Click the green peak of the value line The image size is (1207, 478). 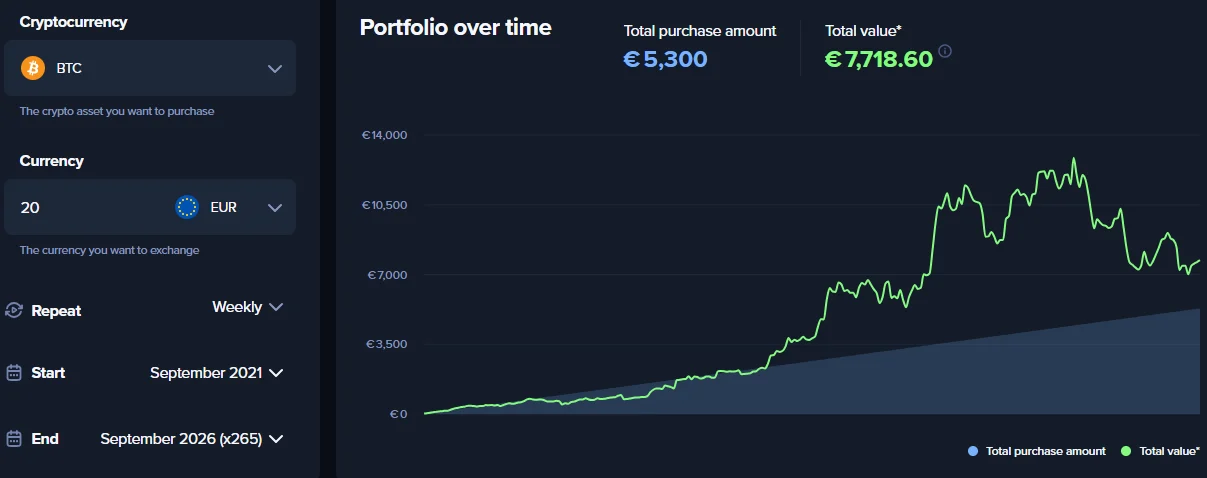(1074, 159)
